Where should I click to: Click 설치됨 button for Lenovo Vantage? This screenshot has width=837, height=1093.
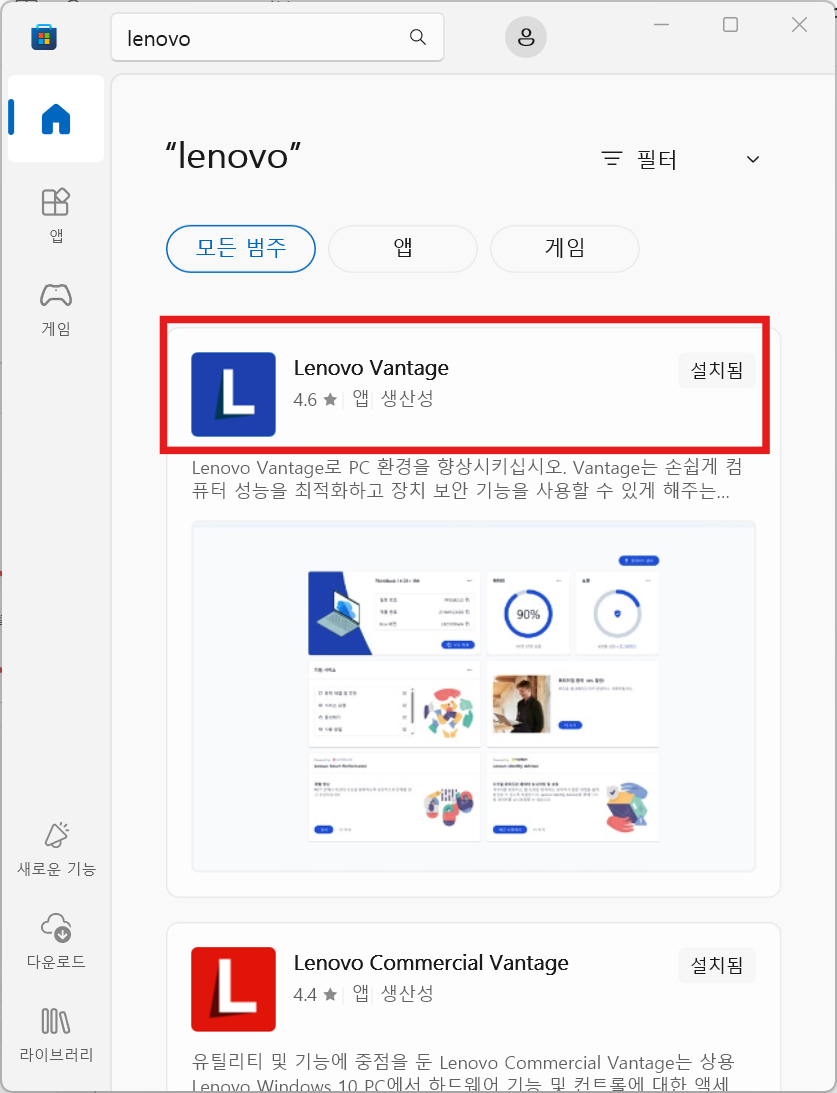click(x=716, y=370)
